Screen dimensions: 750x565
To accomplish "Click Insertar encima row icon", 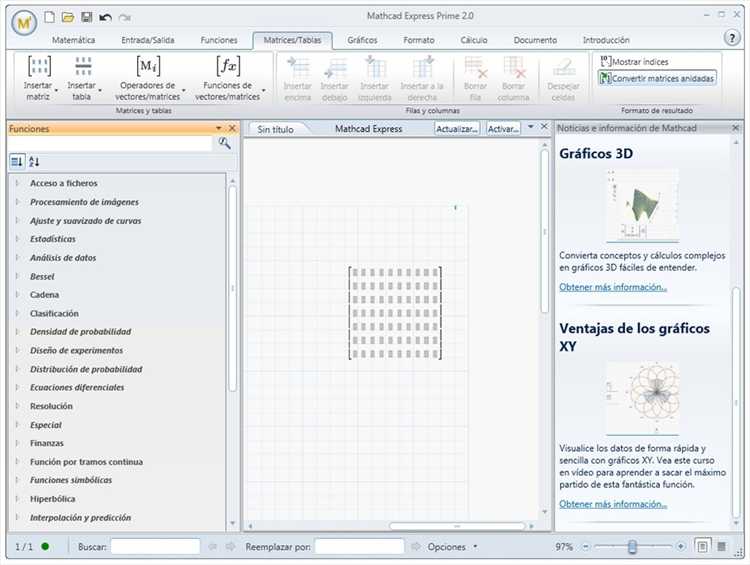I will coord(298,67).
